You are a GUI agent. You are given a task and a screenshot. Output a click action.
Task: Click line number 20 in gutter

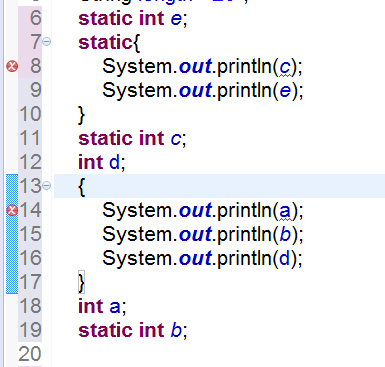[x=30, y=354]
